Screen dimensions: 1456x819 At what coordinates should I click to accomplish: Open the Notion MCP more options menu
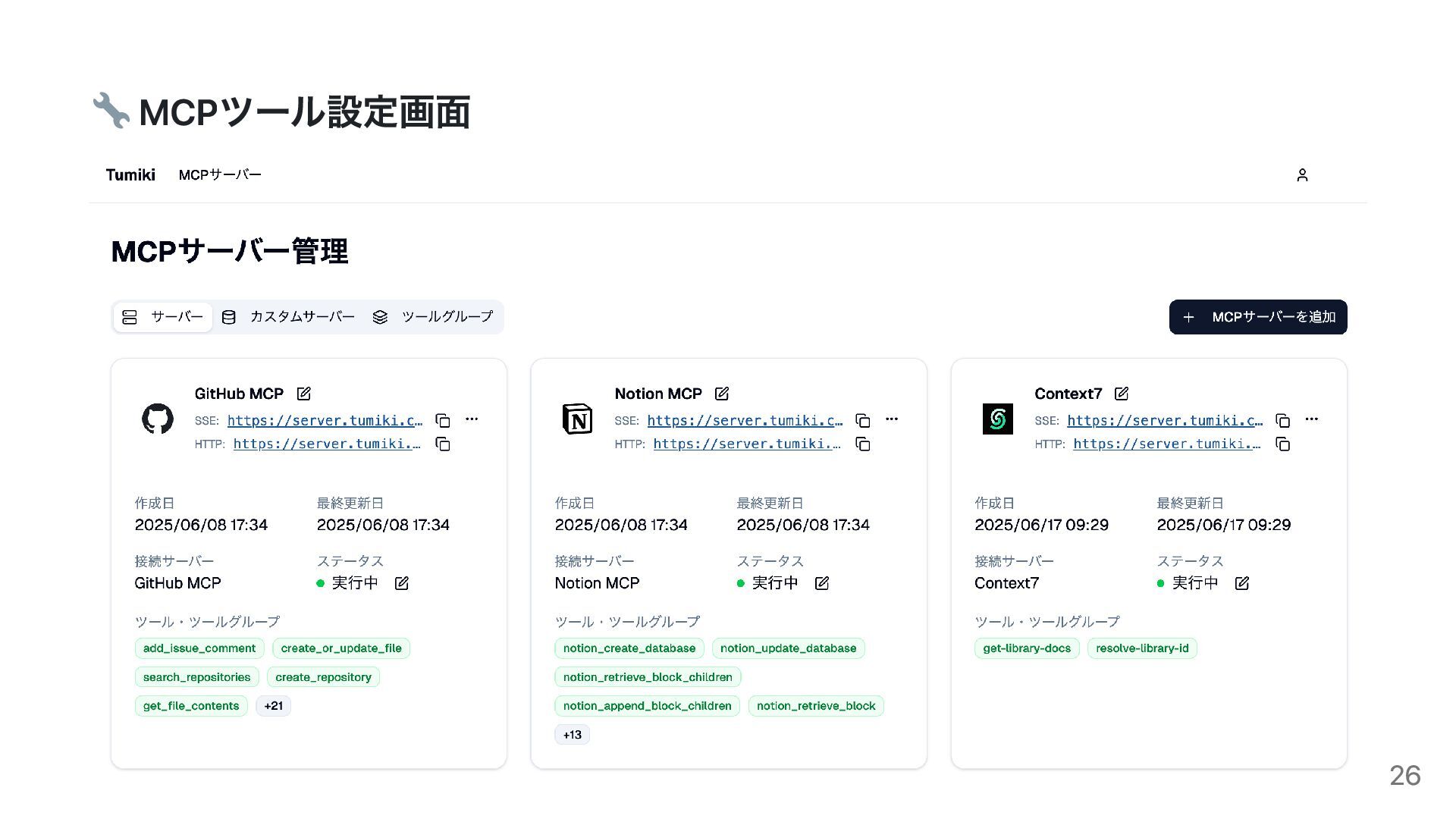[892, 419]
